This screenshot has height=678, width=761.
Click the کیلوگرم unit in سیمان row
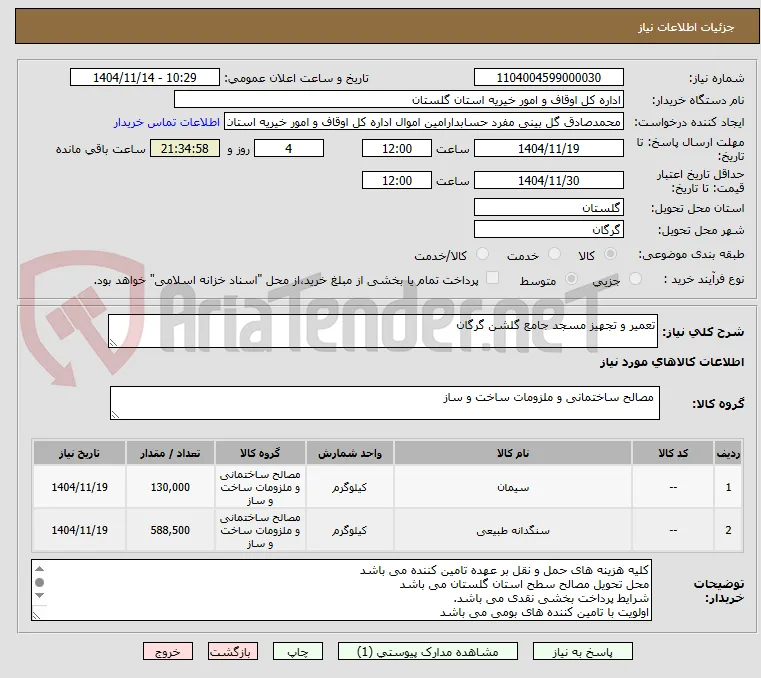pyautogui.click(x=349, y=487)
